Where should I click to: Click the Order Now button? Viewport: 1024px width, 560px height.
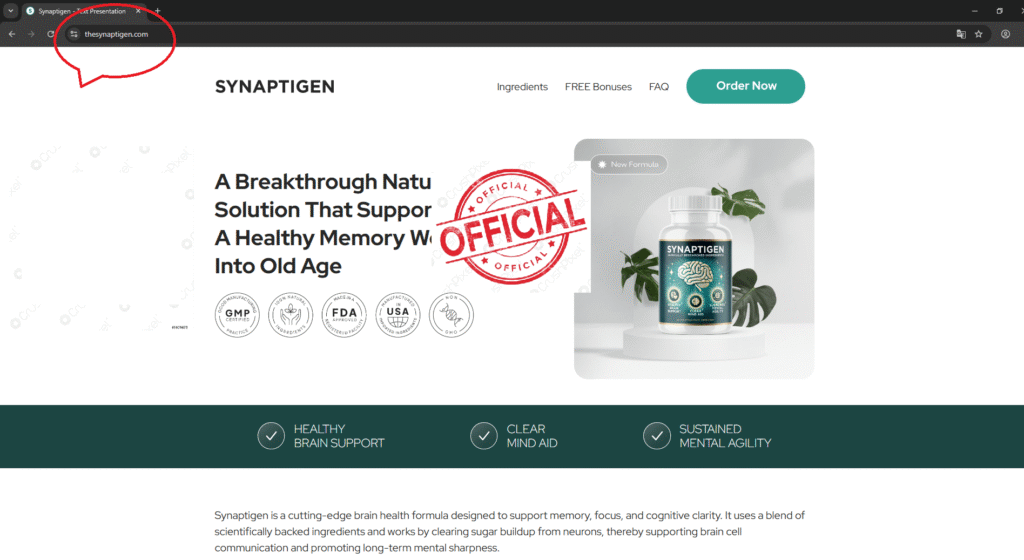[x=746, y=86]
